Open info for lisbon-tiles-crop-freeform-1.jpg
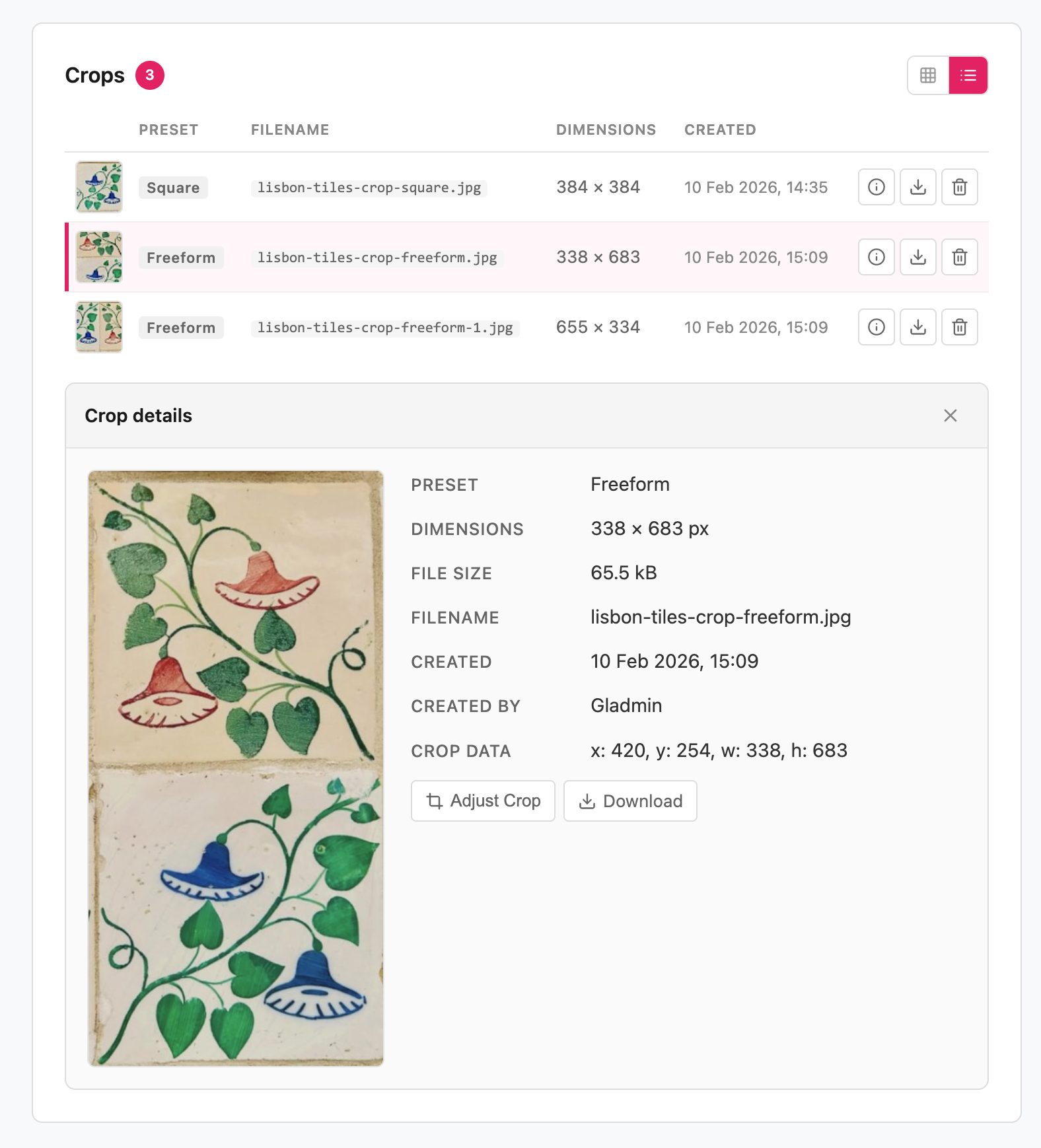Image resolution: width=1041 pixels, height=1148 pixels. click(x=876, y=327)
